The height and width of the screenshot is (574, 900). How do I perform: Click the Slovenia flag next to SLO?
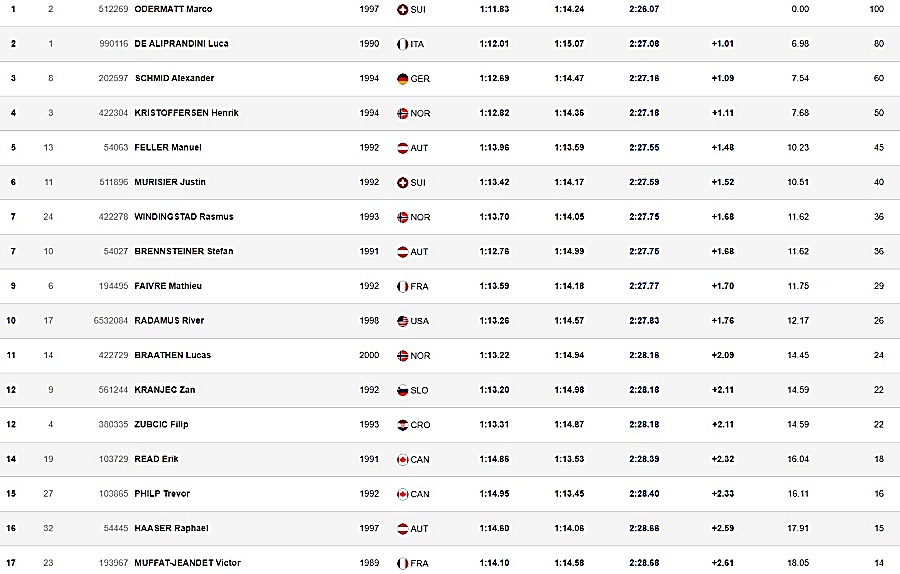click(x=402, y=390)
